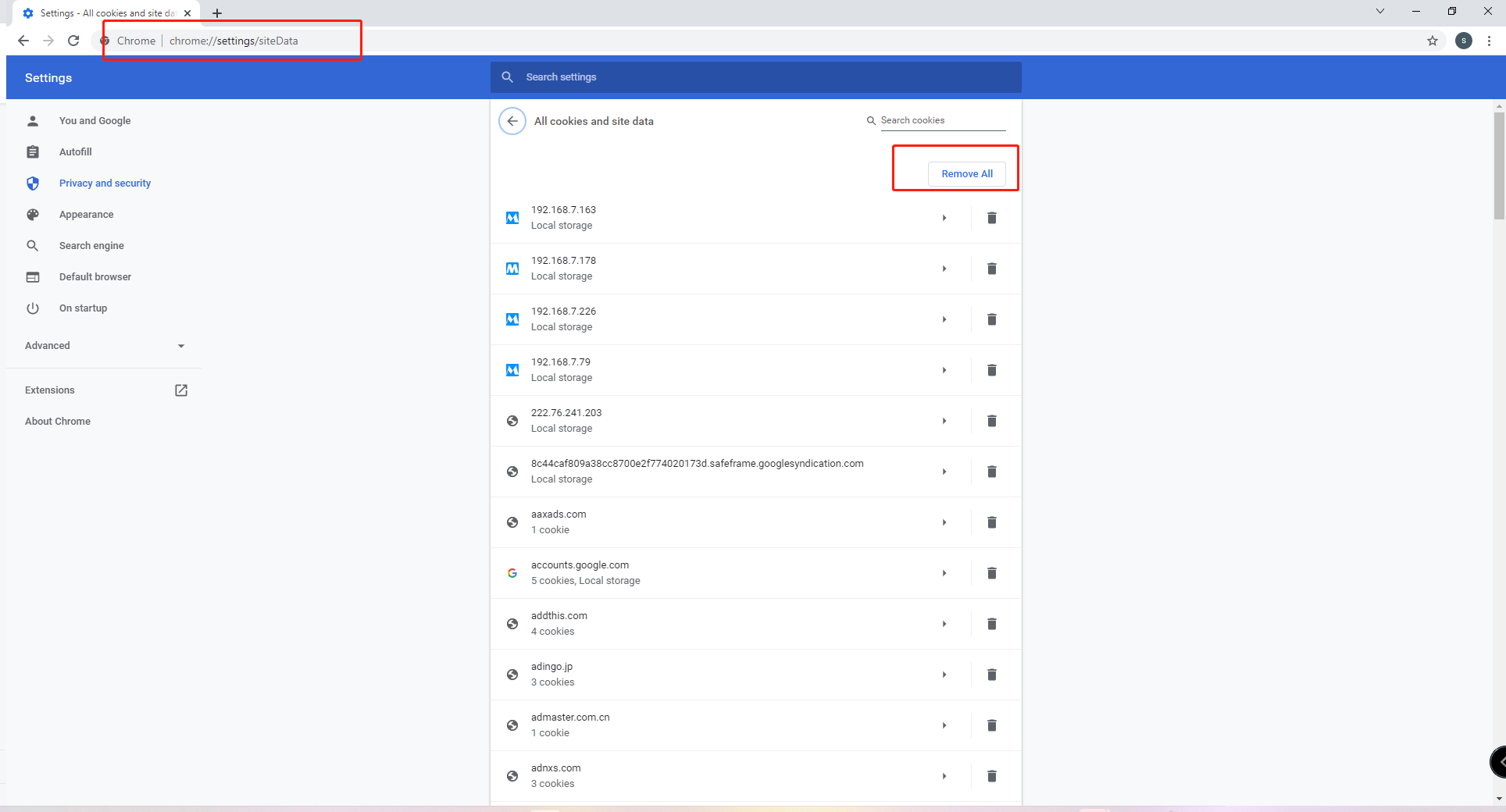Open Extensions external link icon

coord(181,390)
